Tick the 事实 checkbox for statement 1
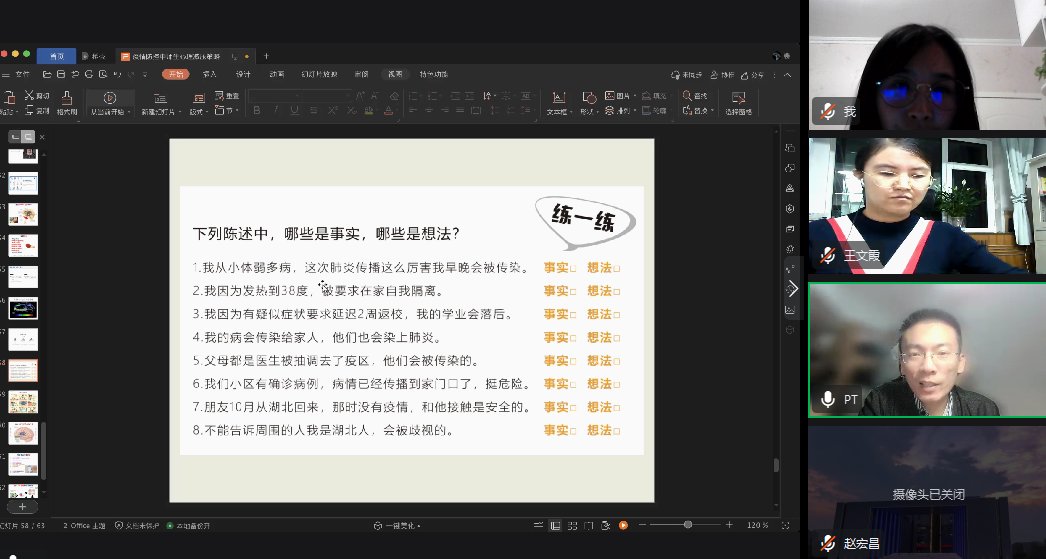This screenshot has height=559, width=1046. [x=574, y=268]
